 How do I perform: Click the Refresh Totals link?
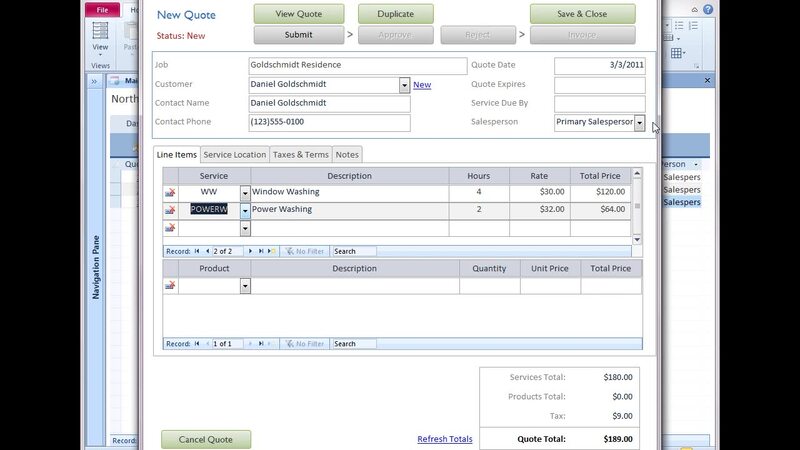[x=445, y=439]
